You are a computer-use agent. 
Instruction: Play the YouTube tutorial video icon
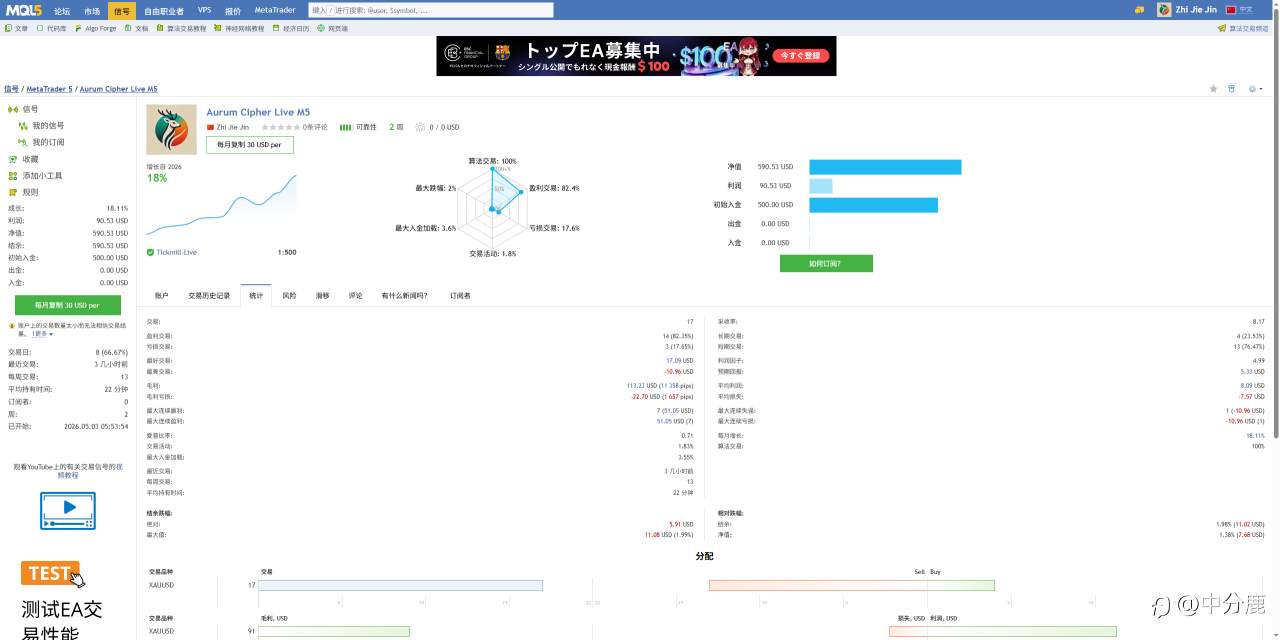coord(68,510)
